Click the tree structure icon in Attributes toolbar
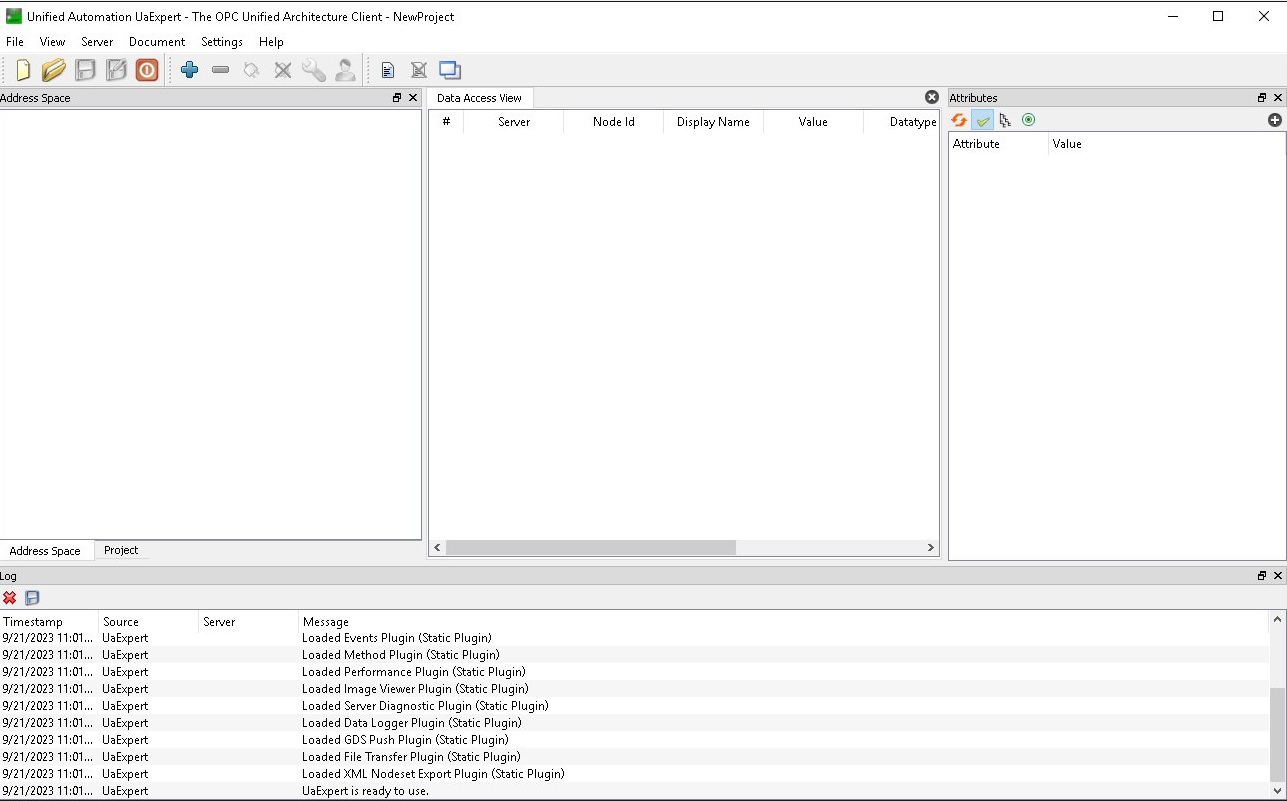Screen dimensions: 1287x801 tap(1005, 120)
